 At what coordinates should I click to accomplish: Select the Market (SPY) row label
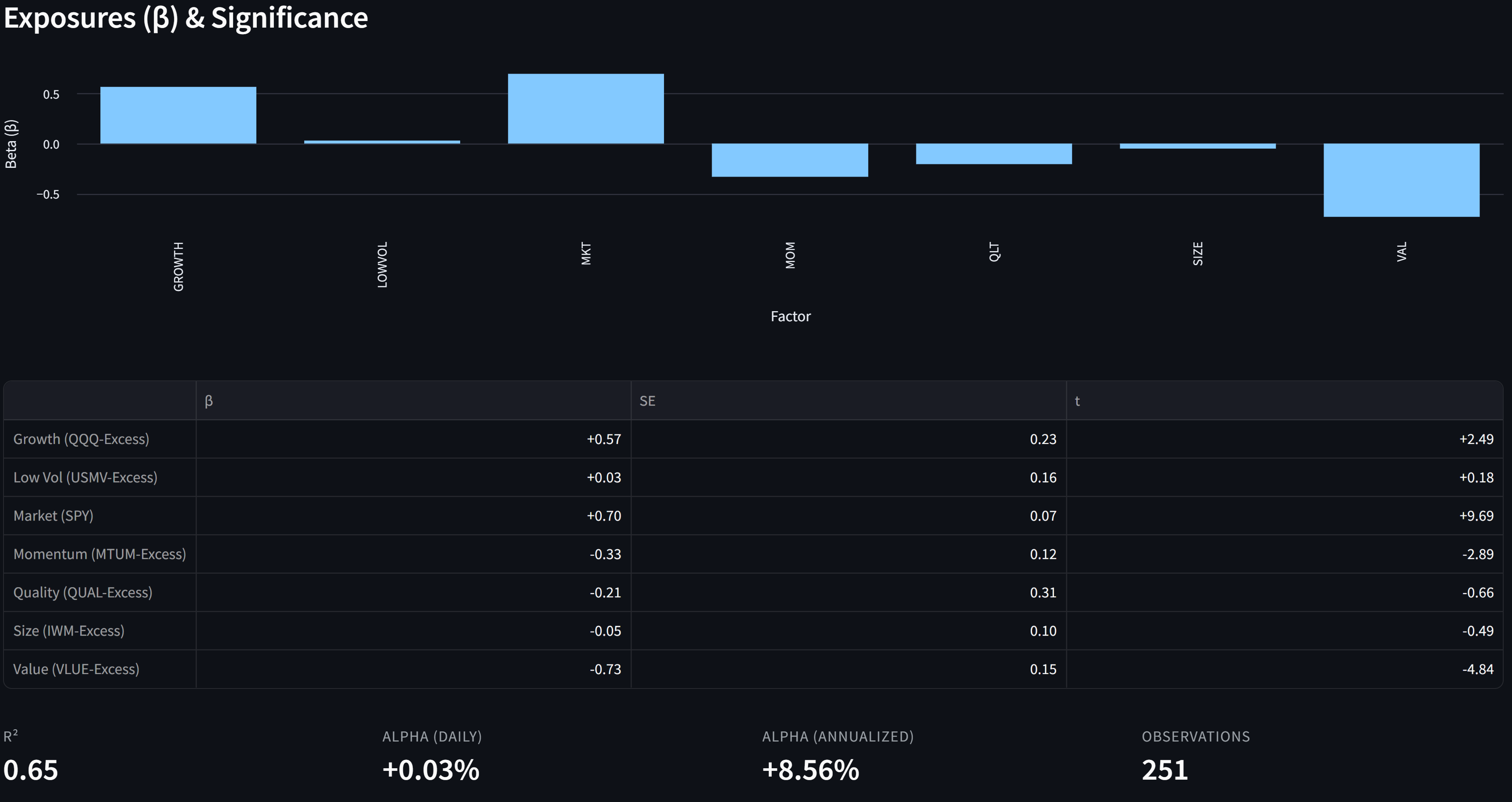pyautogui.click(x=53, y=515)
